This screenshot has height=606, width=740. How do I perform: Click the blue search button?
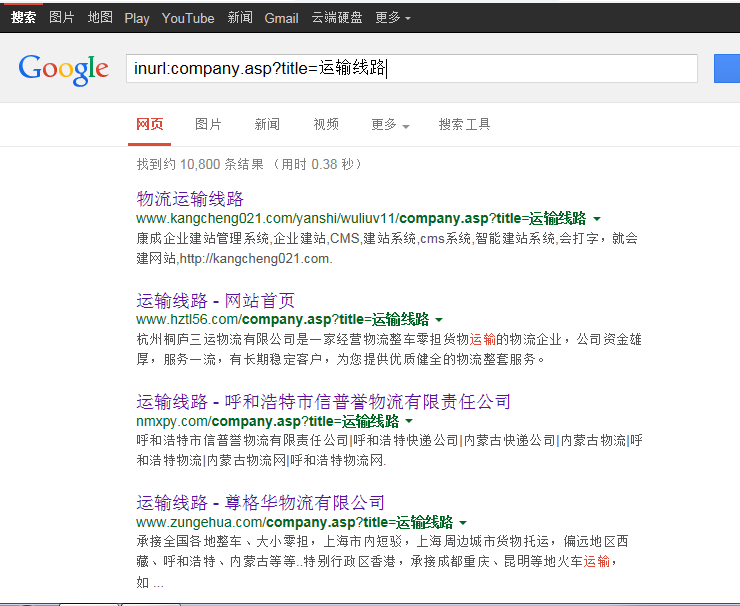(x=727, y=69)
